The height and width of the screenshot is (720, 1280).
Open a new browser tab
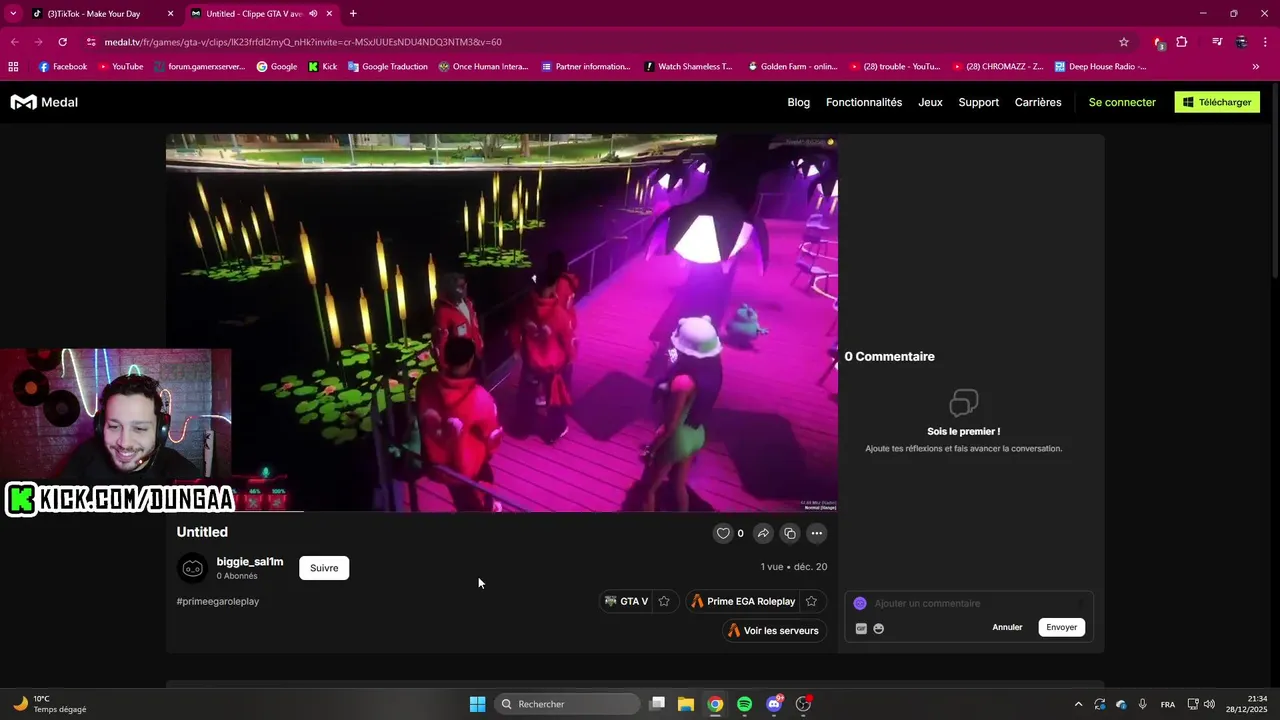(353, 13)
